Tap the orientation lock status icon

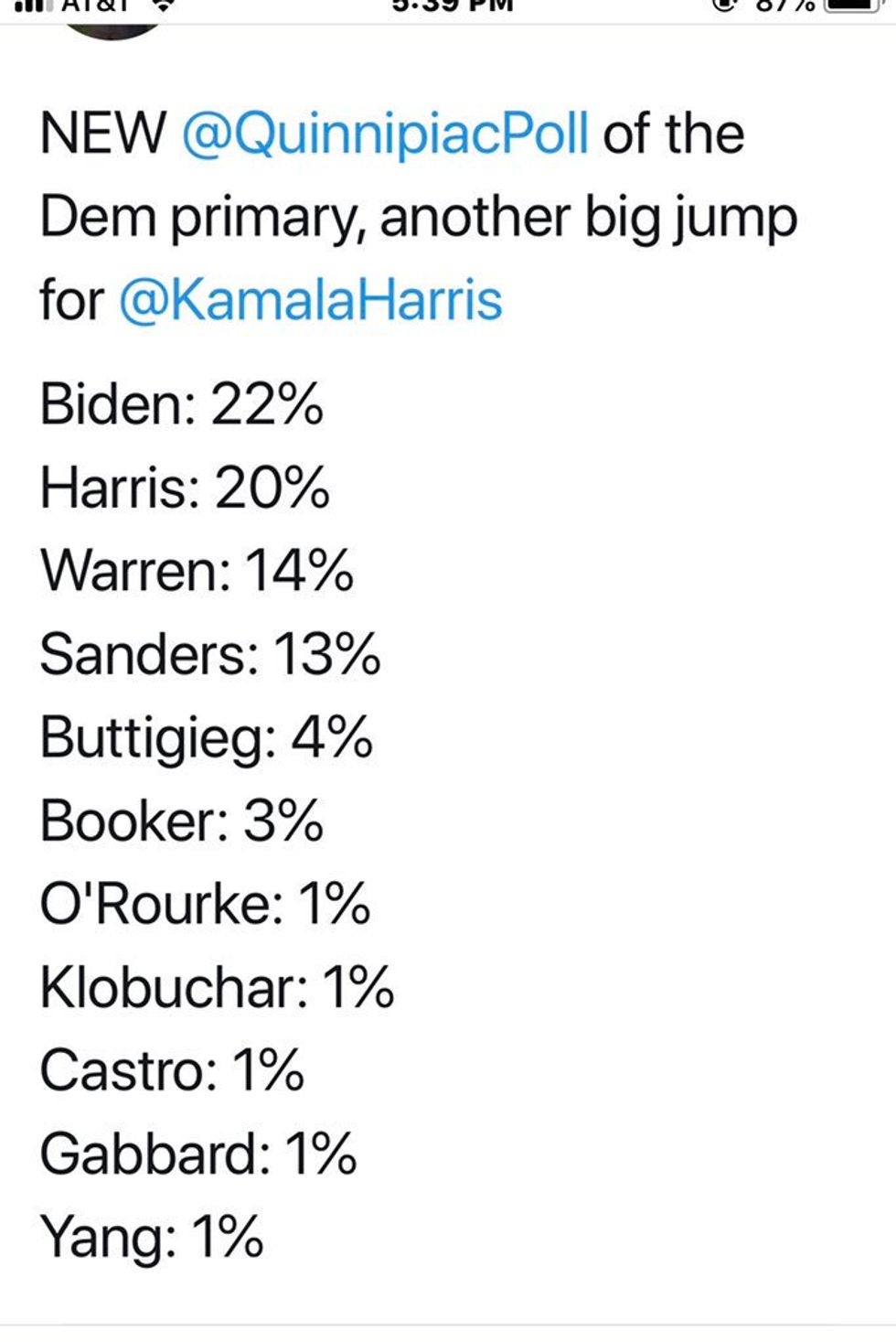725,5
